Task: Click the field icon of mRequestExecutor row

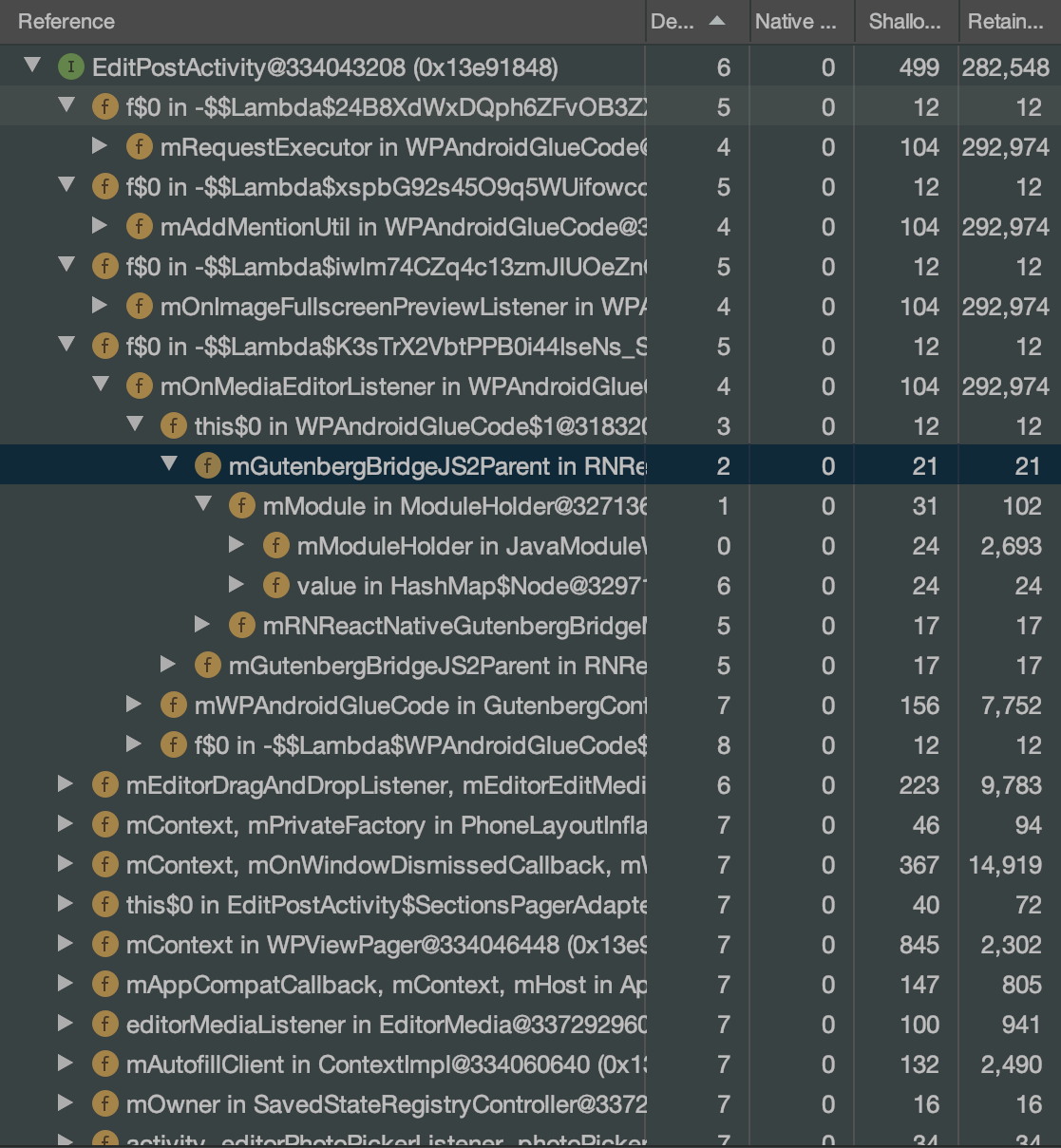Action: tap(139, 146)
